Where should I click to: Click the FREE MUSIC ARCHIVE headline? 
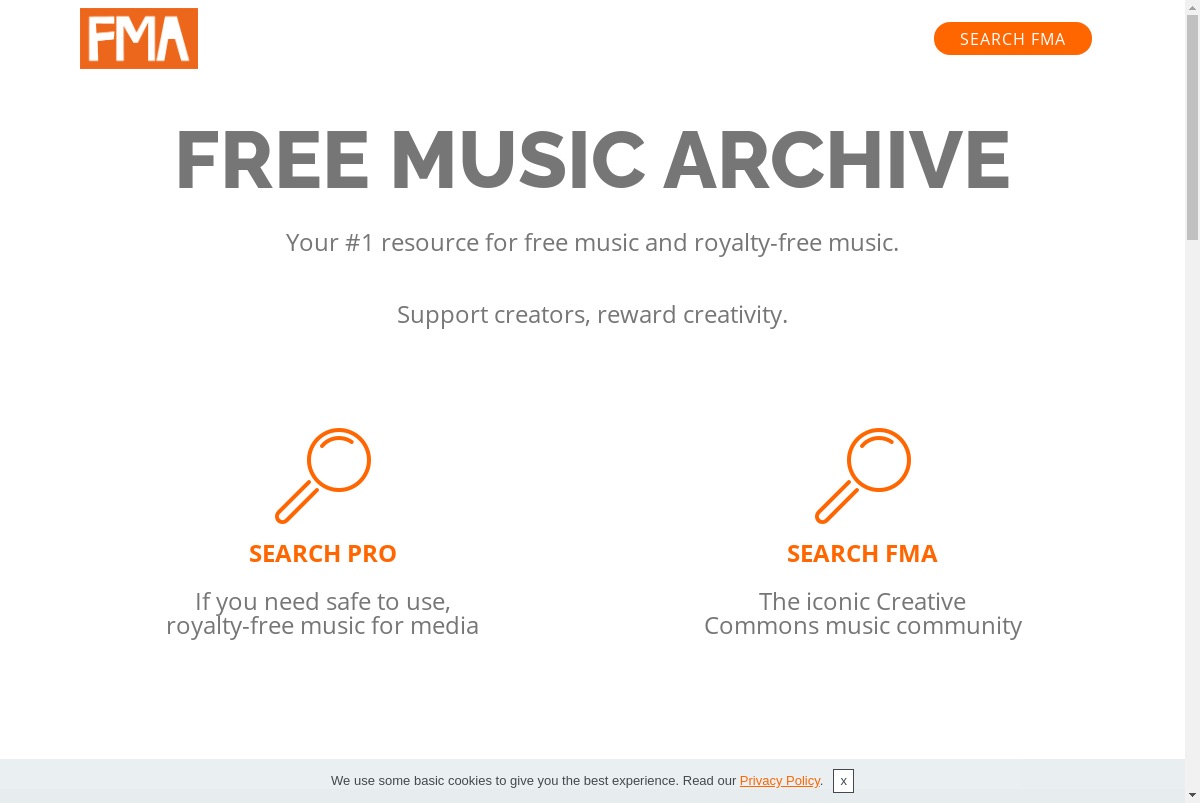point(592,160)
